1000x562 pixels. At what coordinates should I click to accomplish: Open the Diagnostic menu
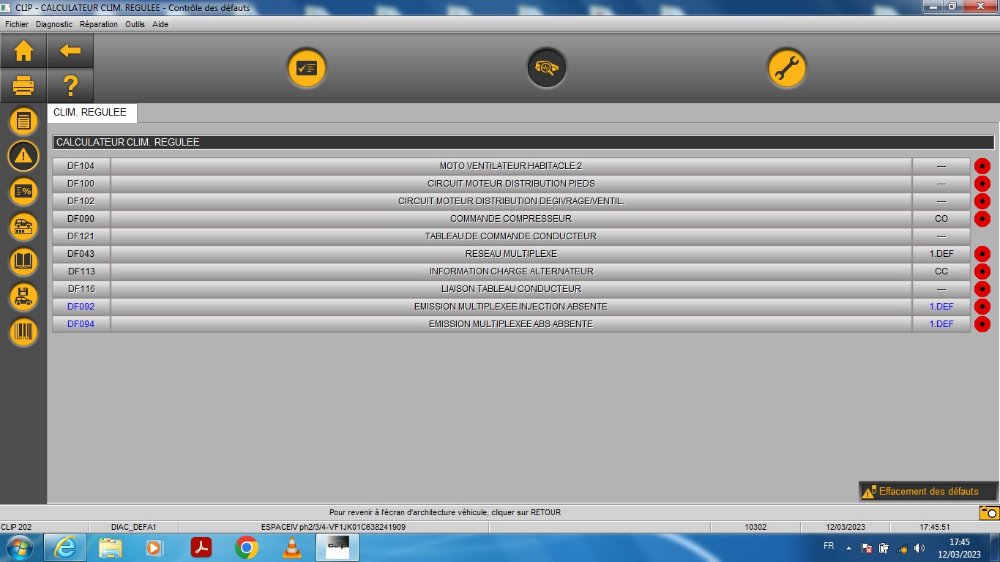coord(54,24)
